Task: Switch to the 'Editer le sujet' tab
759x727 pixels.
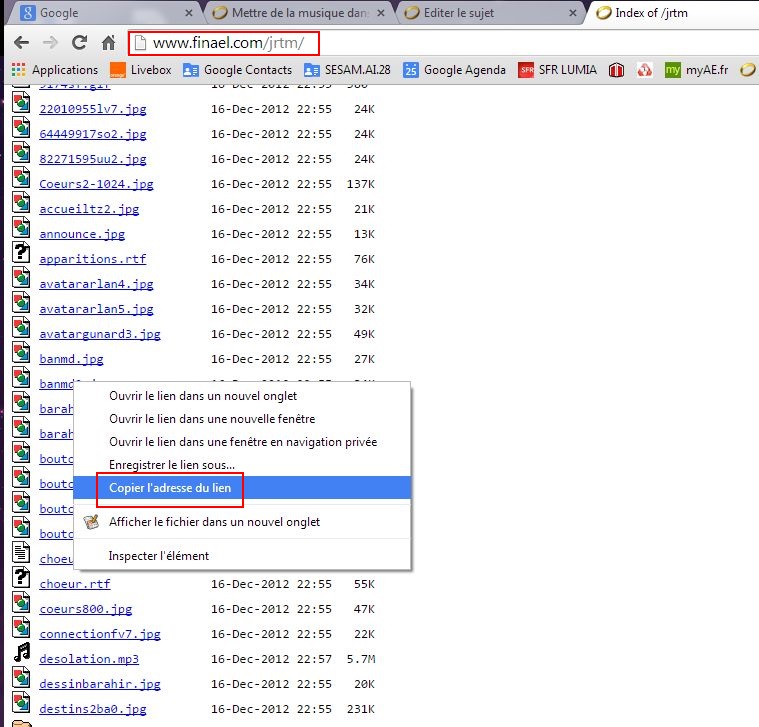Action: pos(480,13)
